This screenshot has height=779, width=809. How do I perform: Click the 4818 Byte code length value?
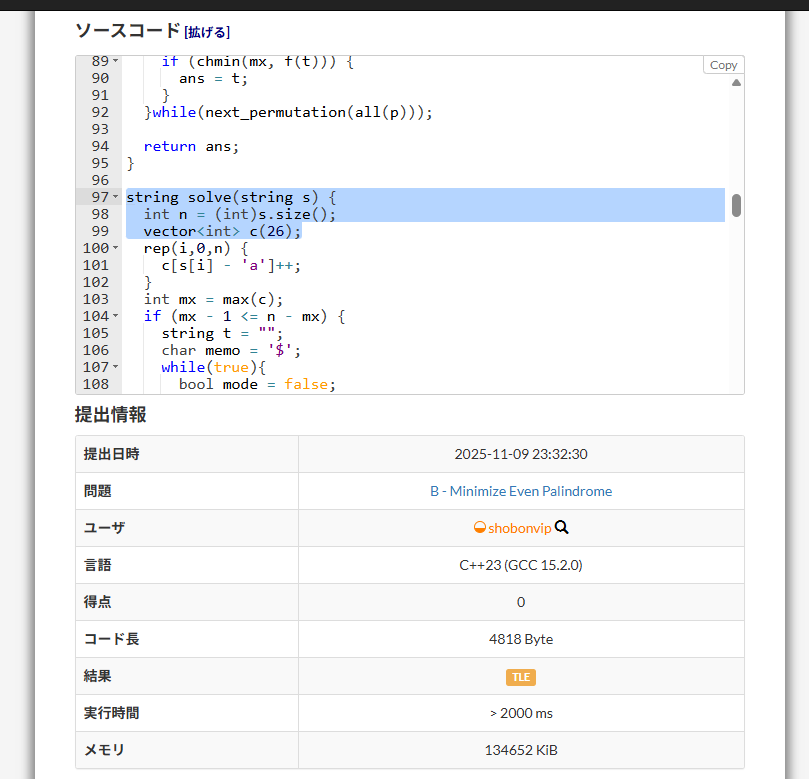[x=521, y=639]
